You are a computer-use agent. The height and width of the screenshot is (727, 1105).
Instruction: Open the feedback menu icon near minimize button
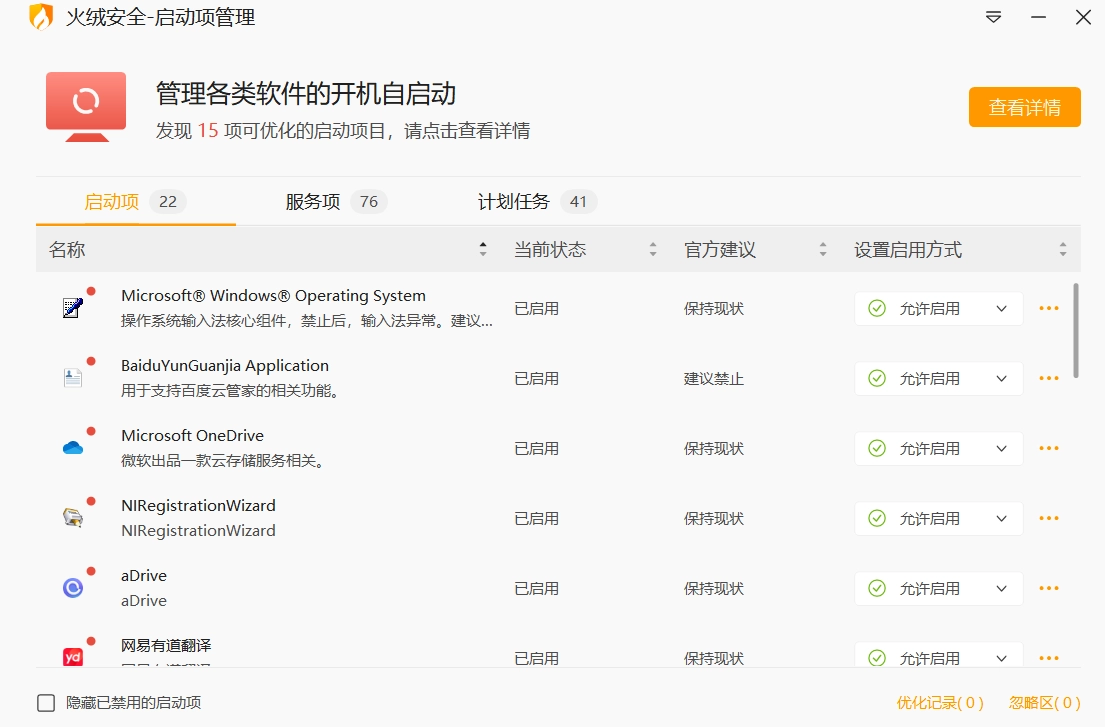(992, 17)
